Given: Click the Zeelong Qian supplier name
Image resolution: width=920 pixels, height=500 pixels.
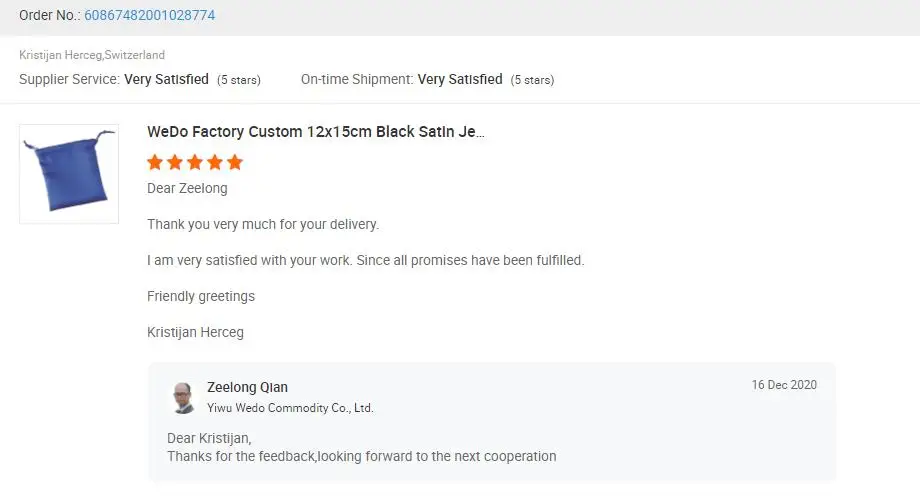Looking at the screenshot, I should click(247, 387).
